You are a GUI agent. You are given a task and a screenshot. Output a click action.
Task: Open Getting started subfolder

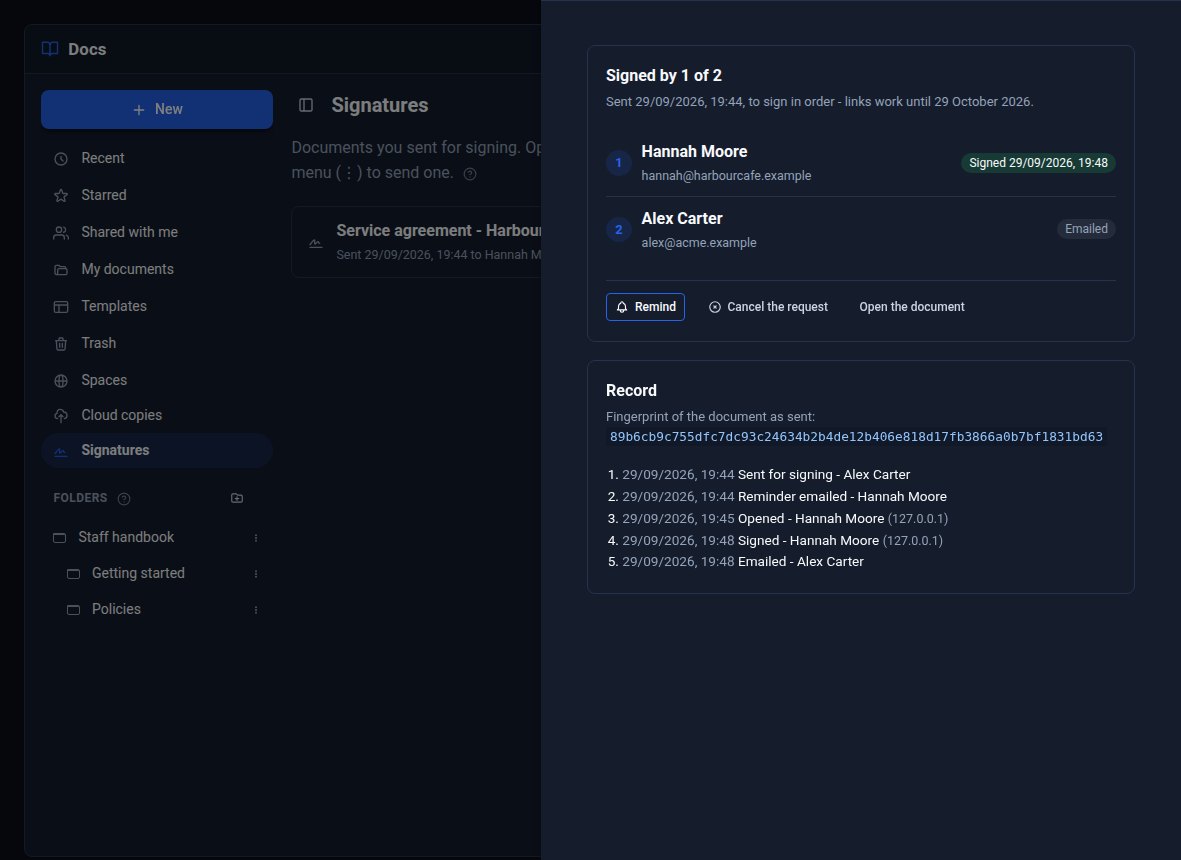click(138, 573)
